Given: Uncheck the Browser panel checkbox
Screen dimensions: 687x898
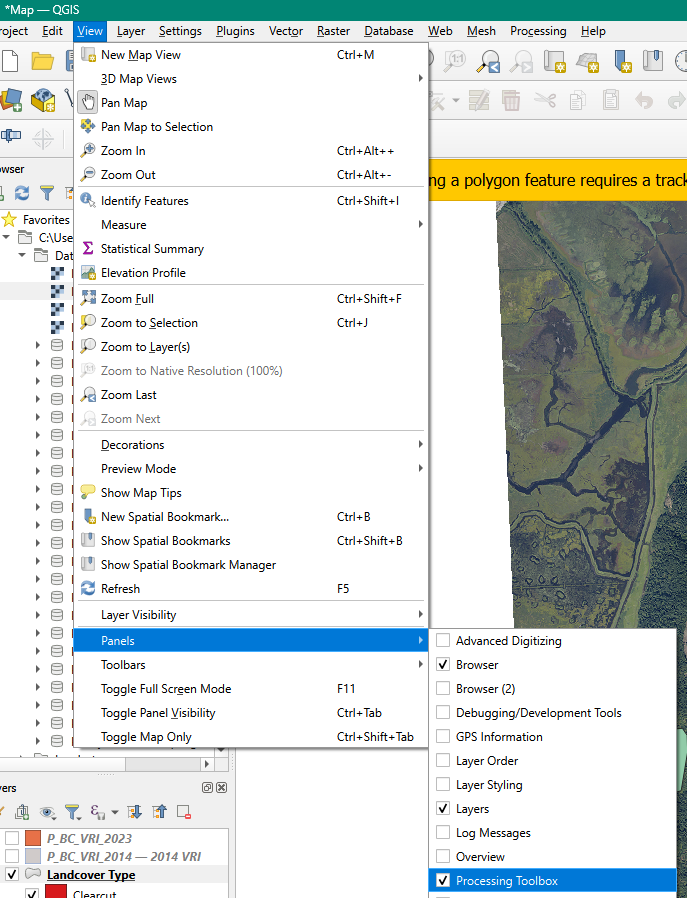Looking at the screenshot, I should point(443,665).
